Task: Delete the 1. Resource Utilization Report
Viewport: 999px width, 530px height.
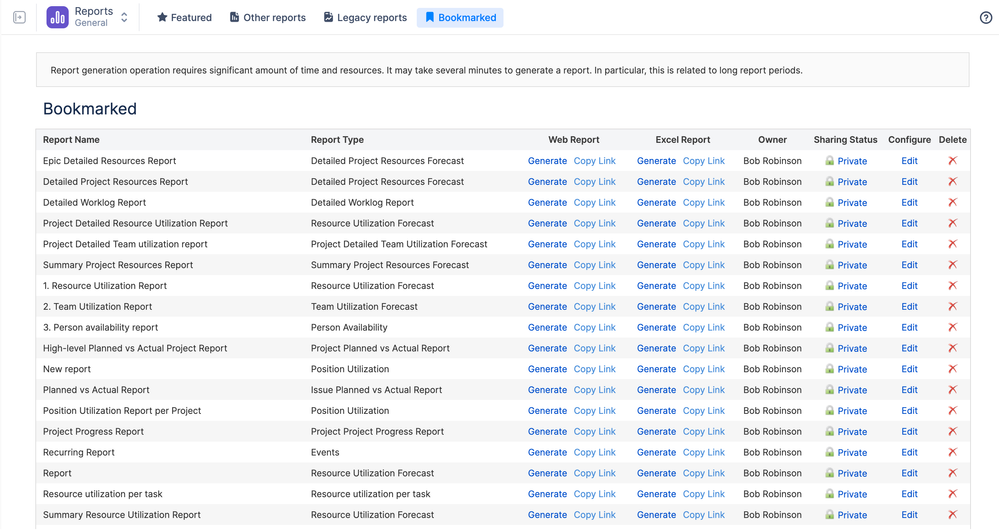Action: 952,285
